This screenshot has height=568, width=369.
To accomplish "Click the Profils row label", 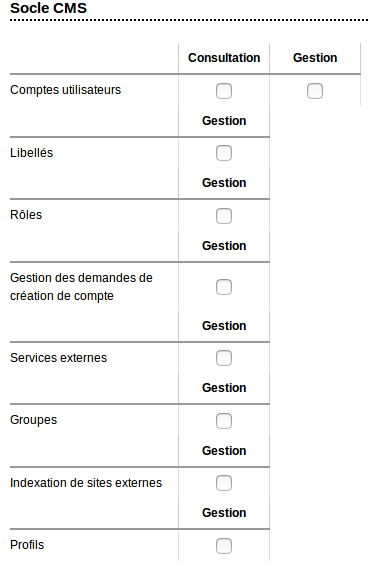I will pos(27,545).
